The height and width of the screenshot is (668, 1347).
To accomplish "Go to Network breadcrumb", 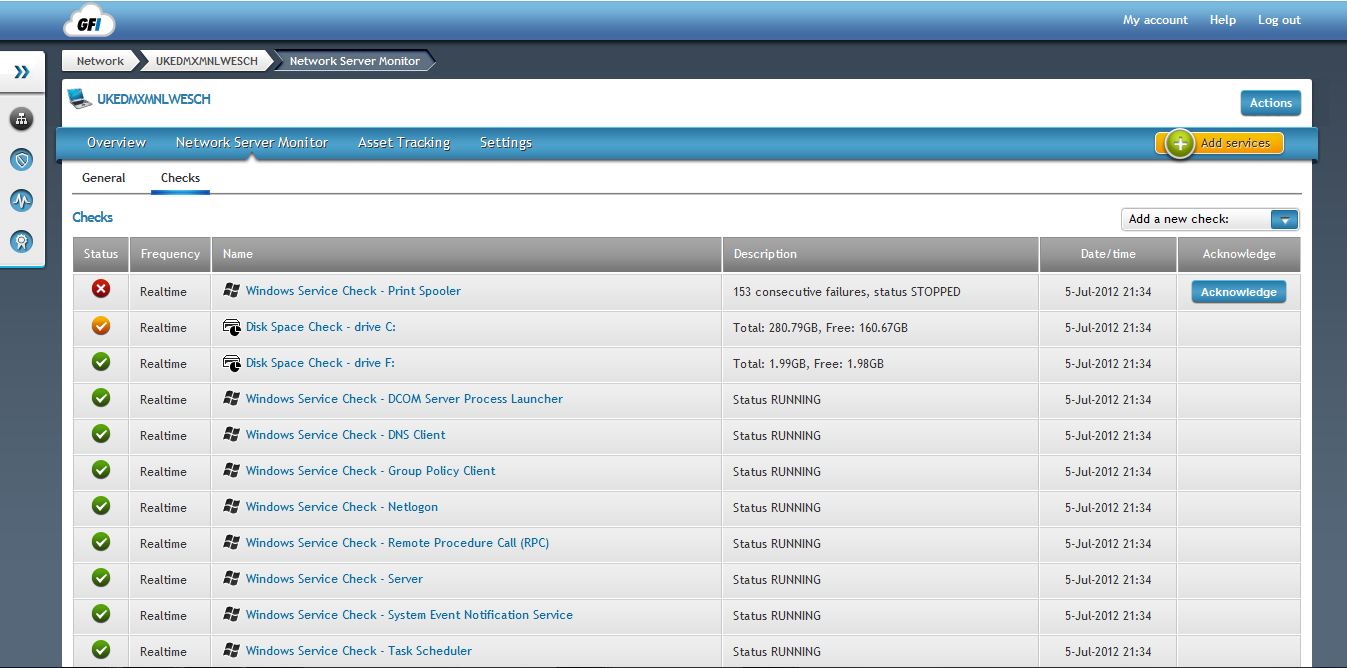I will point(100,61).
